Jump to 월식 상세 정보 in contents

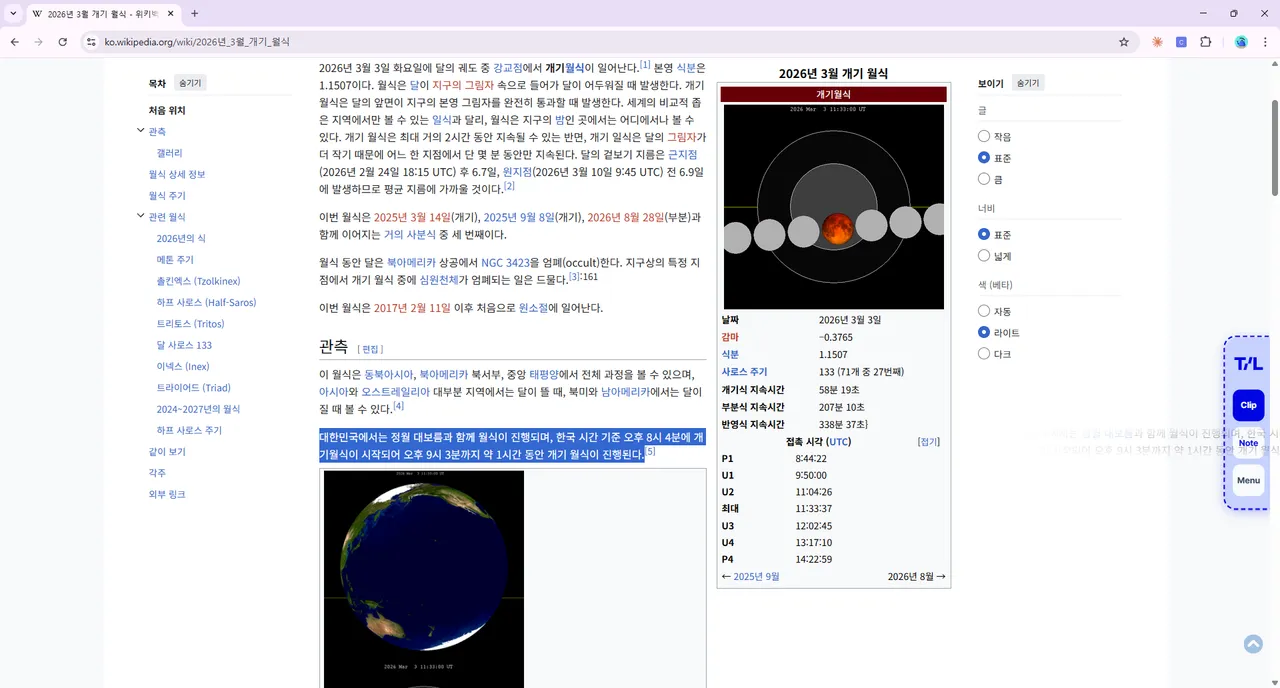pyautogui.click(x=177, y=174)
